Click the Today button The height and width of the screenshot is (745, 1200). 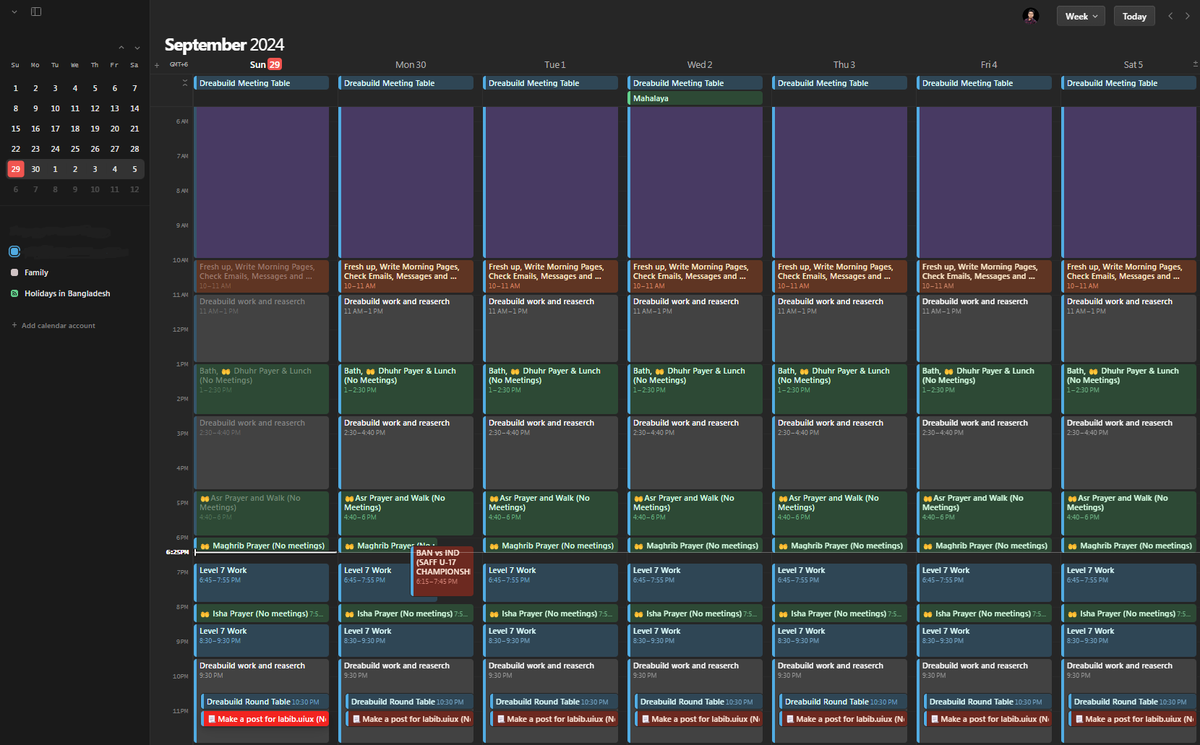[x=1134, y=16]
